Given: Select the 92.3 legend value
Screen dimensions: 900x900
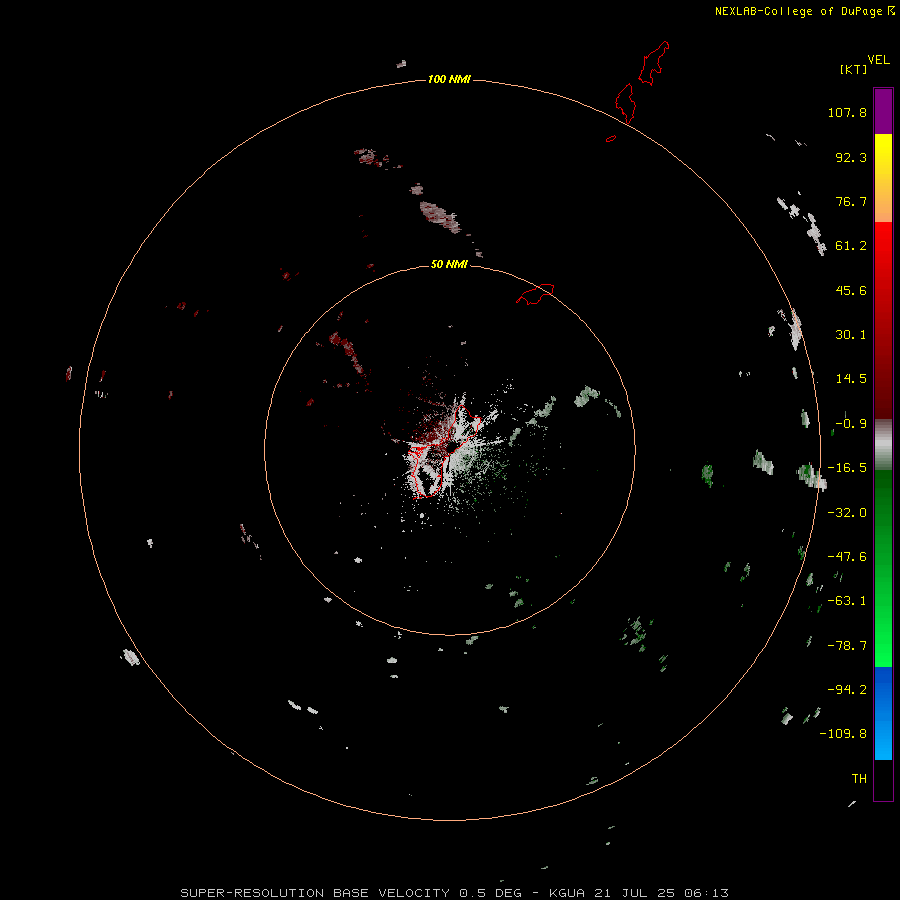Looking at the screenshot, I should [851, 157].
